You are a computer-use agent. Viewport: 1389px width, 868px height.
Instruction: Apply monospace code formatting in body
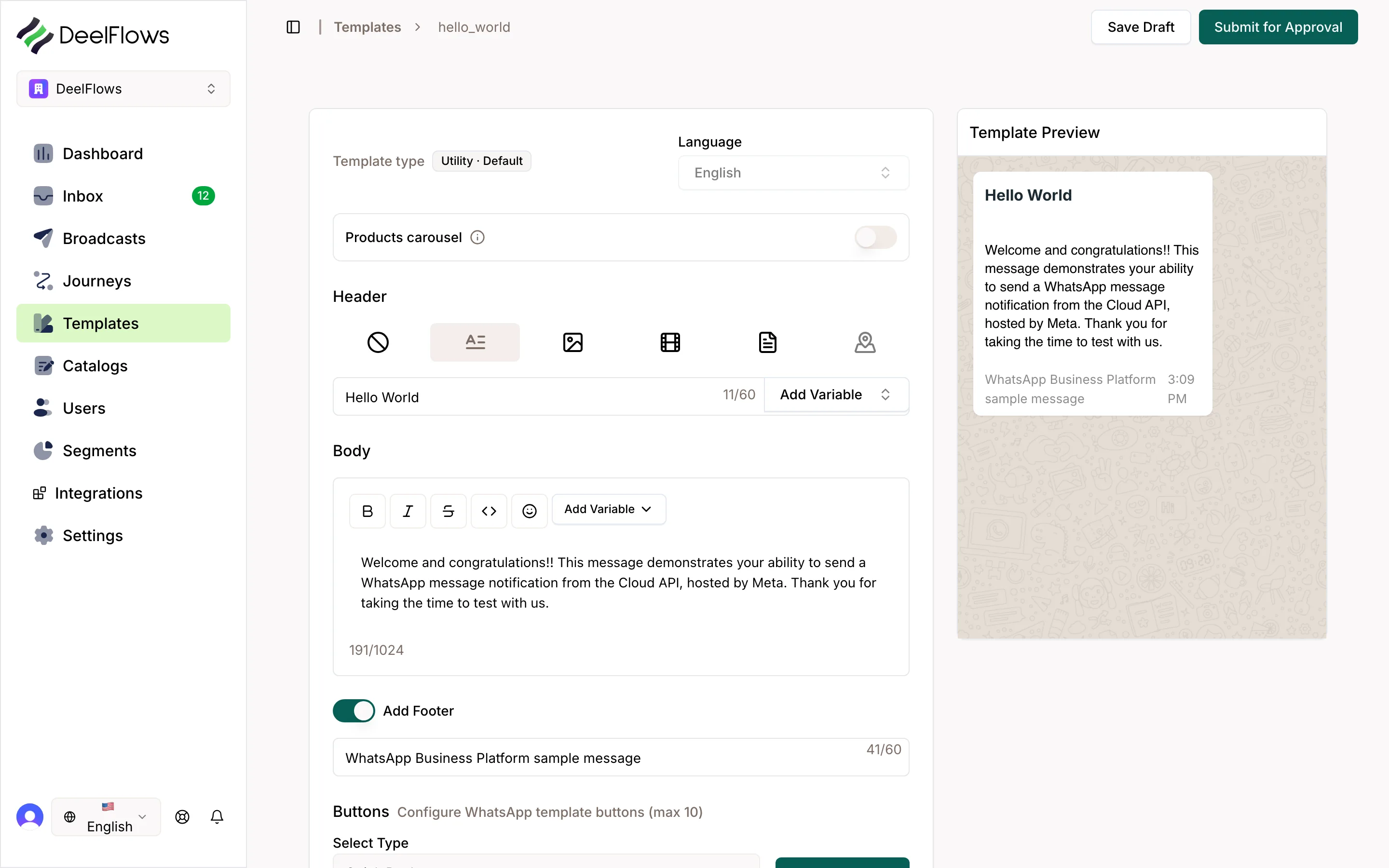[x=489, y=510]
